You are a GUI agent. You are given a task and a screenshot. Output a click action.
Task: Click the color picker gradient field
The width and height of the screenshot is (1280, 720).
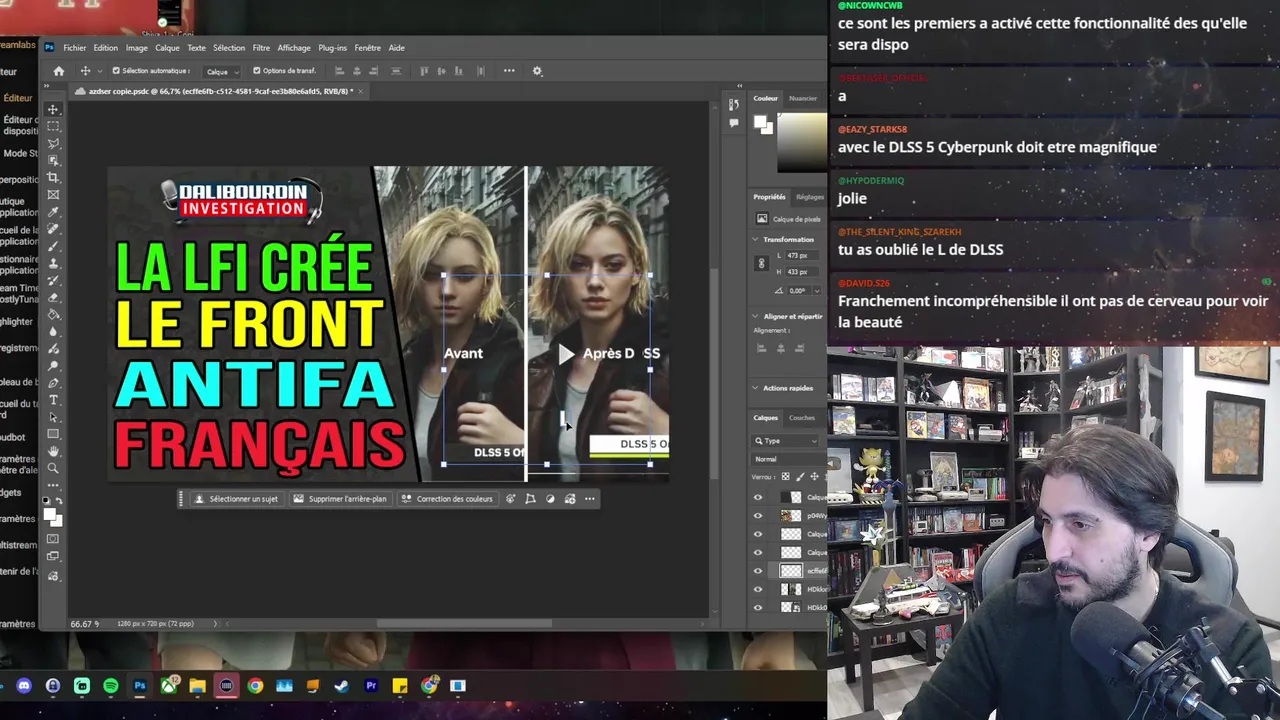tap(803, 144)
